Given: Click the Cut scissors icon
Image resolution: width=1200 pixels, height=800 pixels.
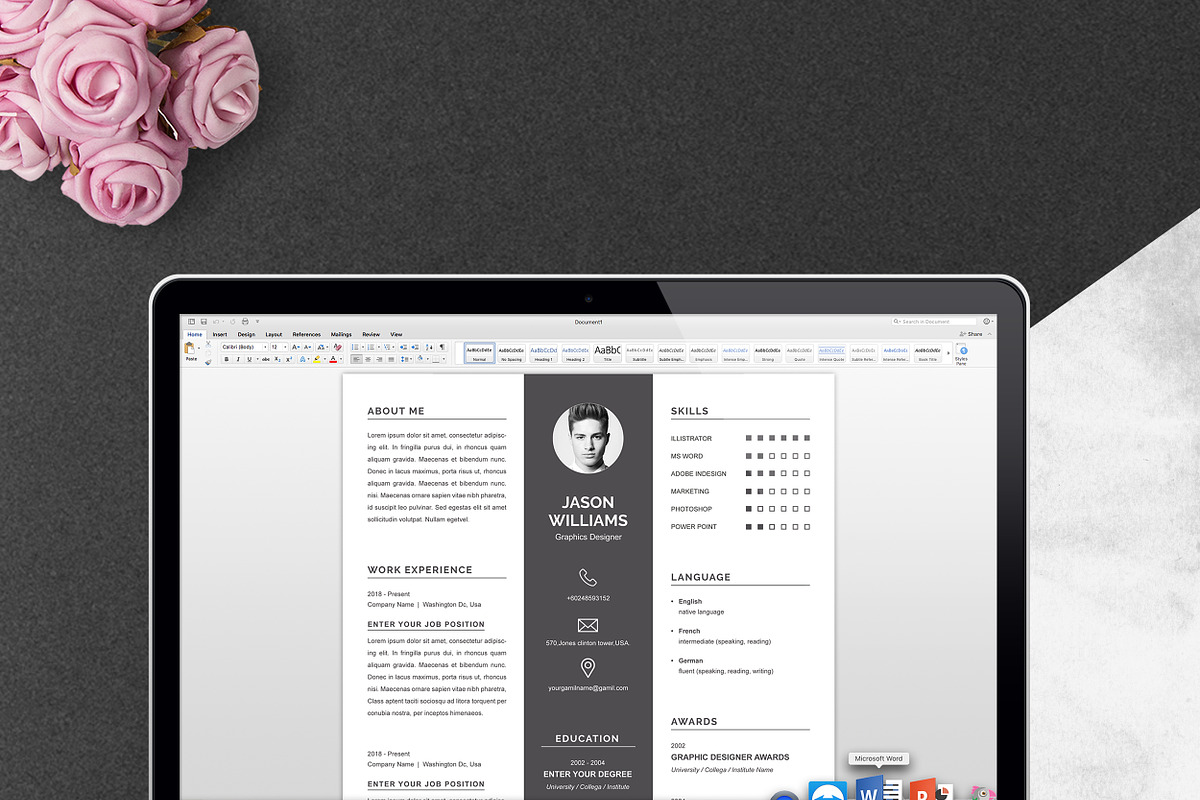Looking at the screenshot, I should click(208, 344).
